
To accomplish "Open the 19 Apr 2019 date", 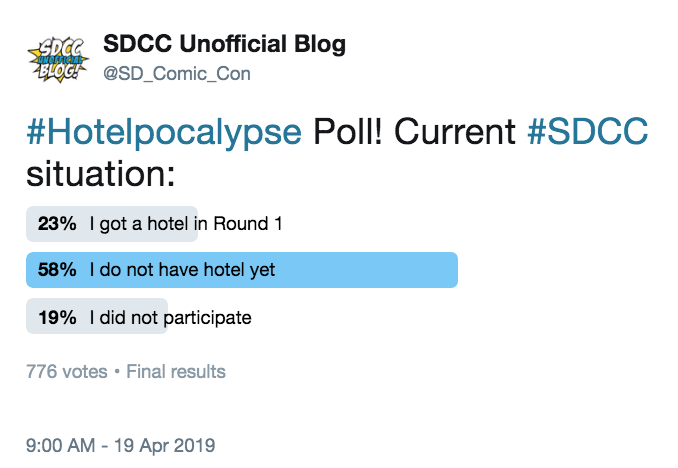I will pos(164,446).
